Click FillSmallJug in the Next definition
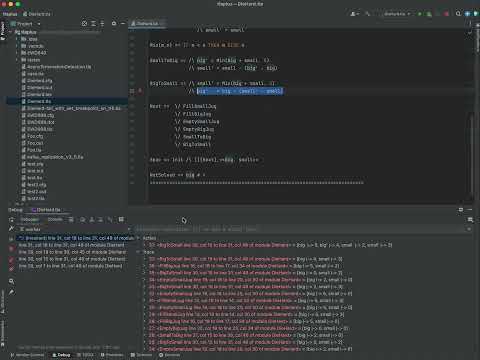 coord(199,106)
